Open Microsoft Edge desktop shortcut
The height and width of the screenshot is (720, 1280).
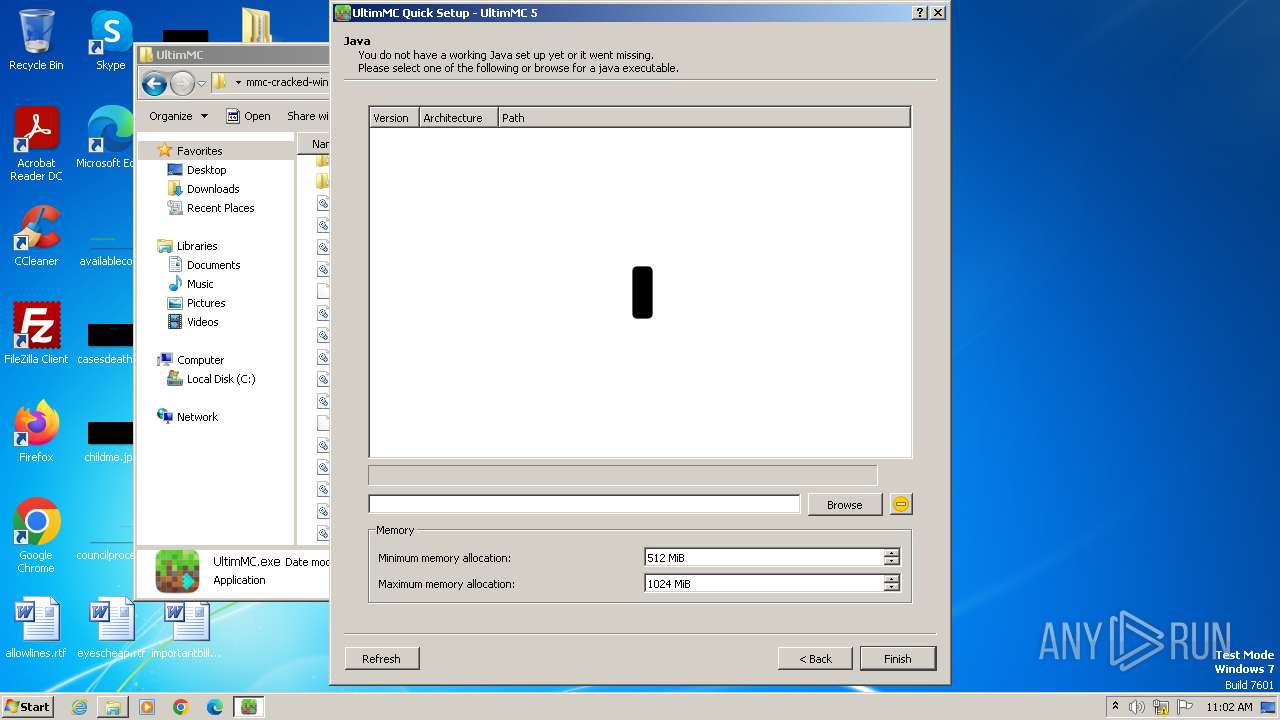coord(108,138)
